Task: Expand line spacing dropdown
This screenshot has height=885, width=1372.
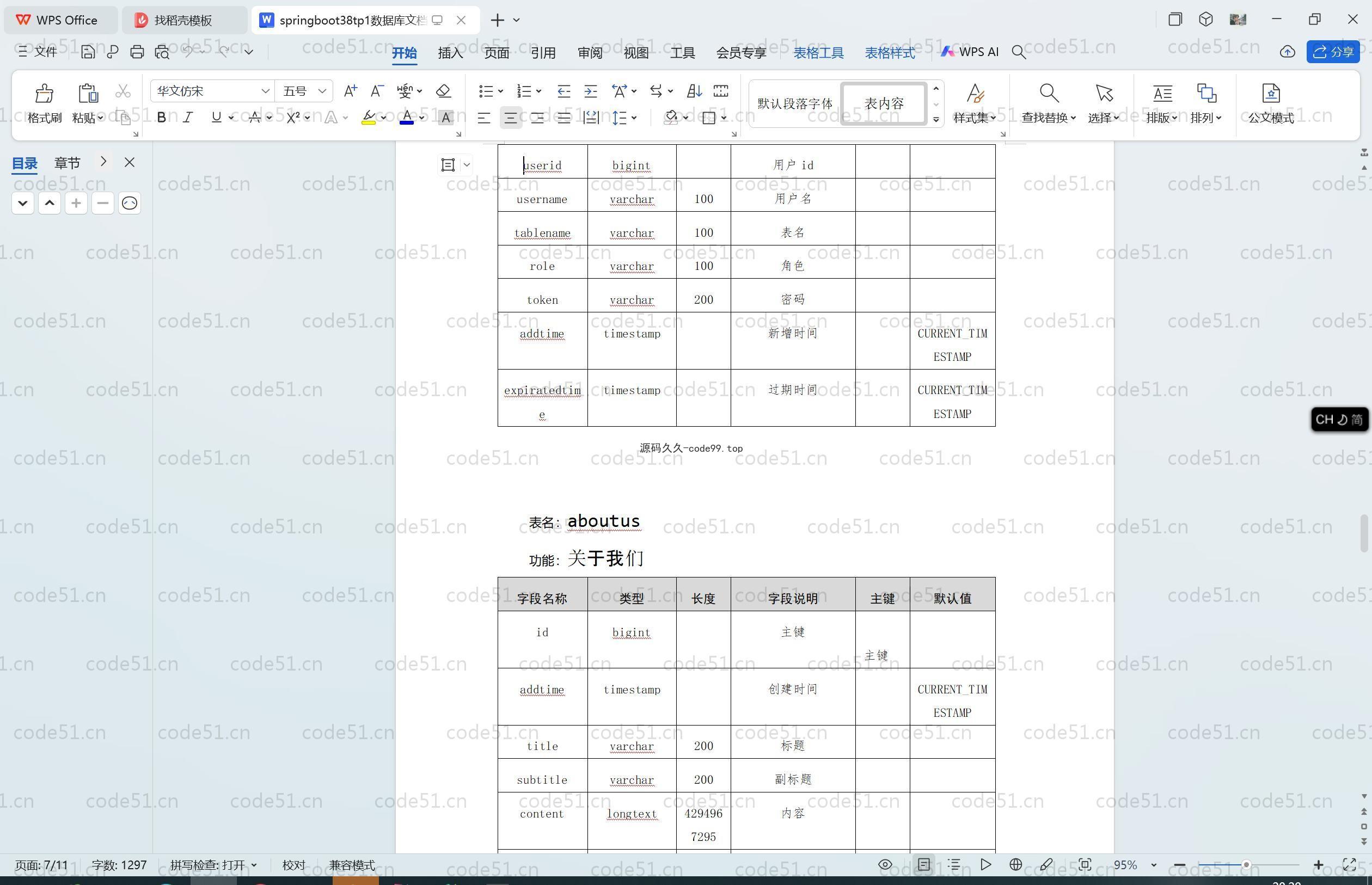Action: 634,118
